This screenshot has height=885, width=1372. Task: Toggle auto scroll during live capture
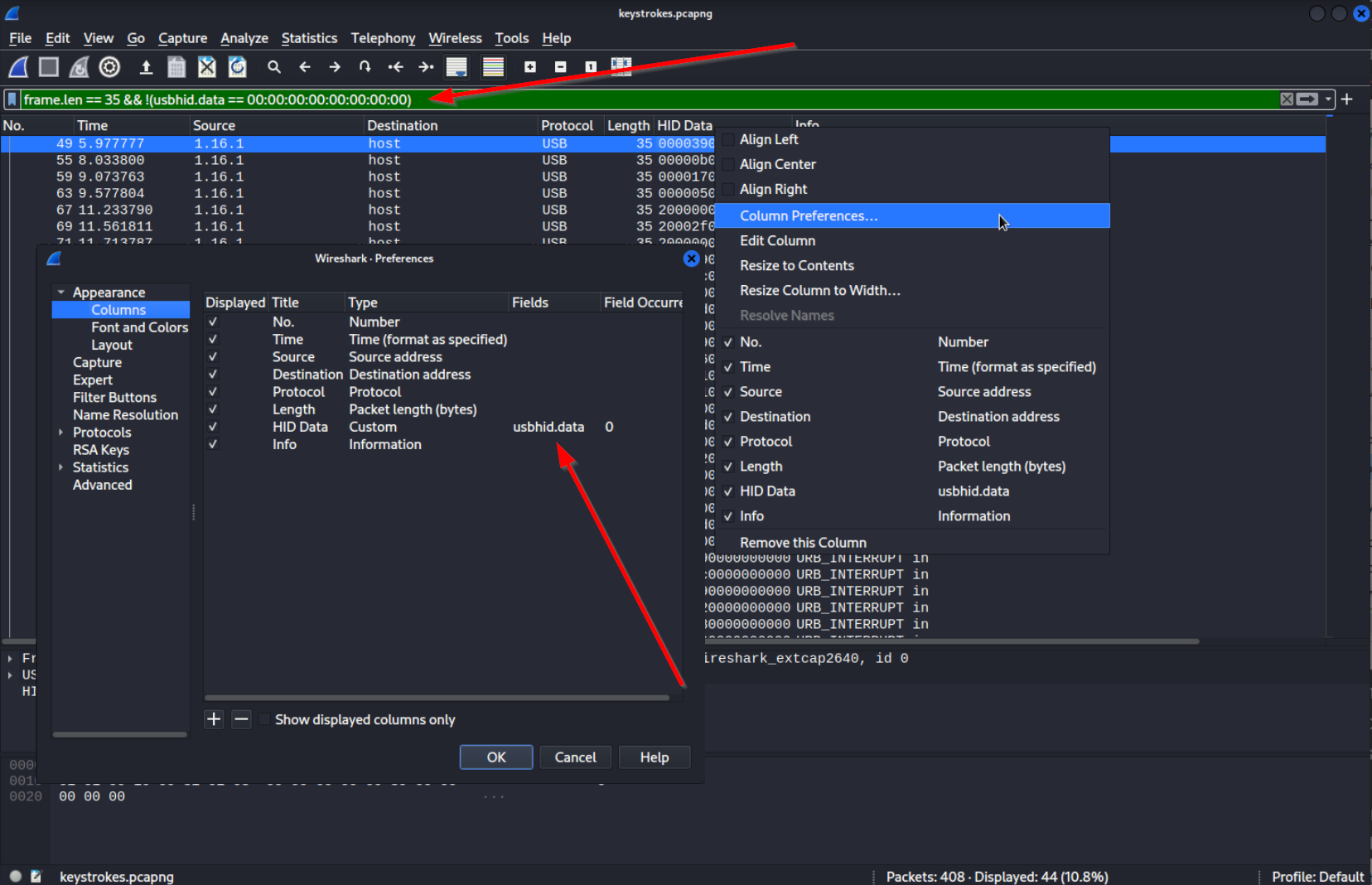[x=457, y=67]
